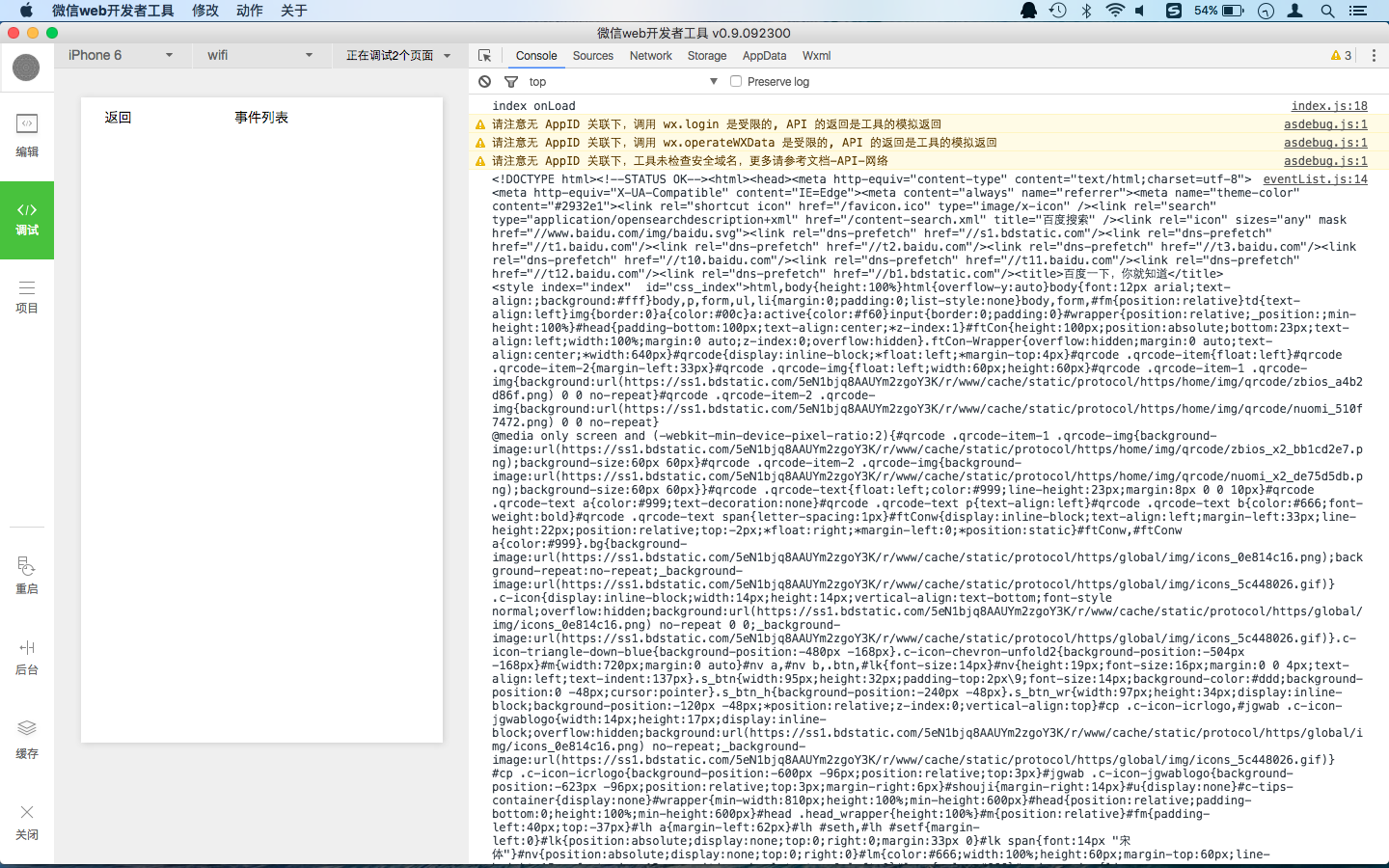Viewport: 1389px width, 868px height.
Task: Open the Notification Center list icon
Action: pyautogui.click(x=1358, y=11)
